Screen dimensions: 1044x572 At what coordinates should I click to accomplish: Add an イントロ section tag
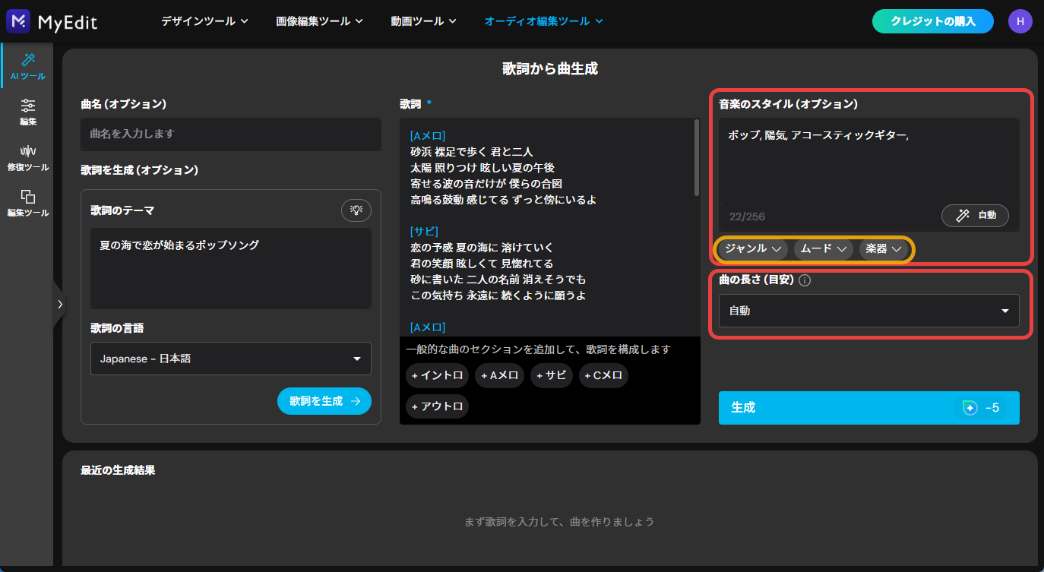[x=437, y=376]
